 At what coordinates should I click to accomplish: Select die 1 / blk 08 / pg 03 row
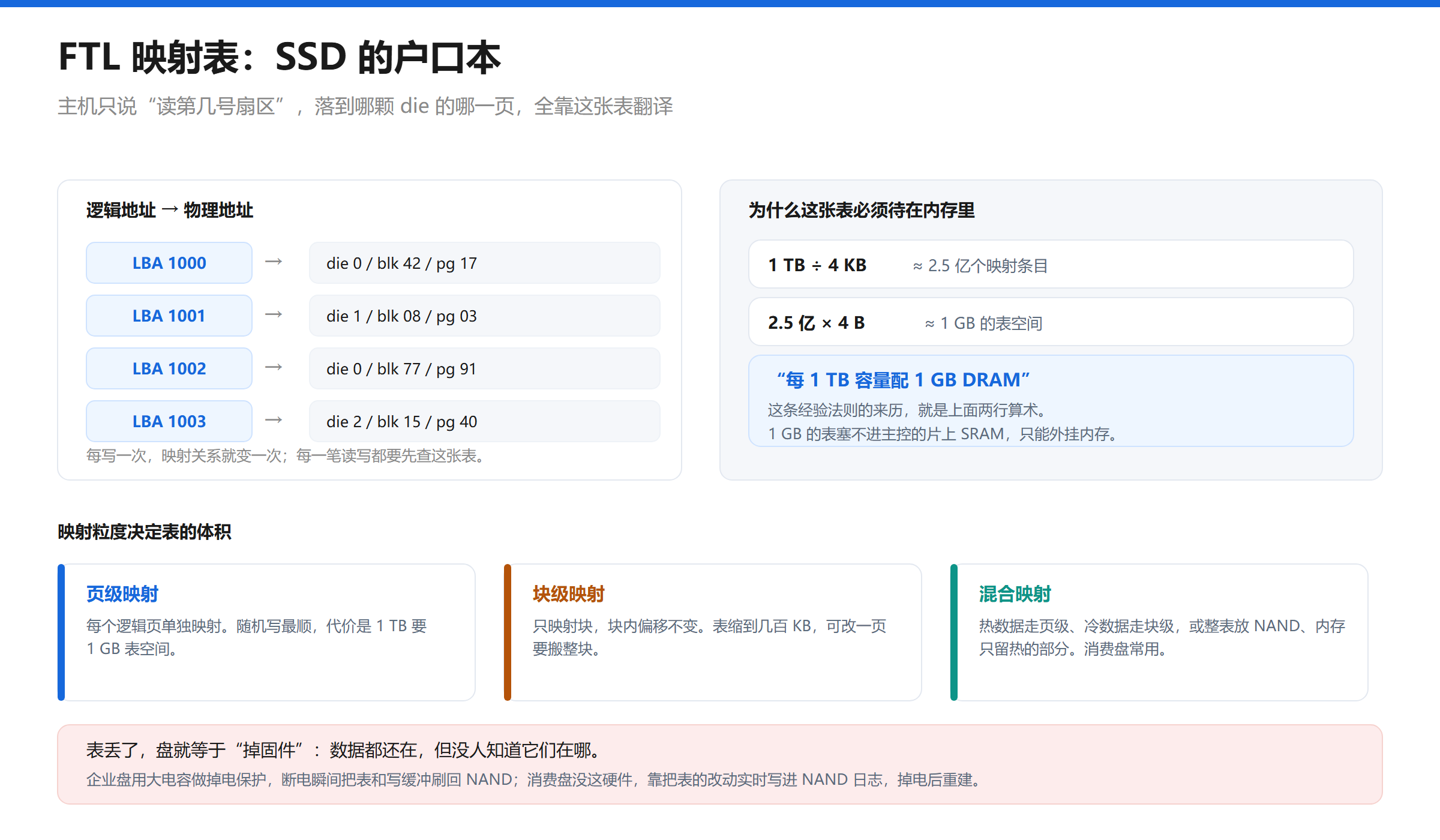[x=485, y=316]
